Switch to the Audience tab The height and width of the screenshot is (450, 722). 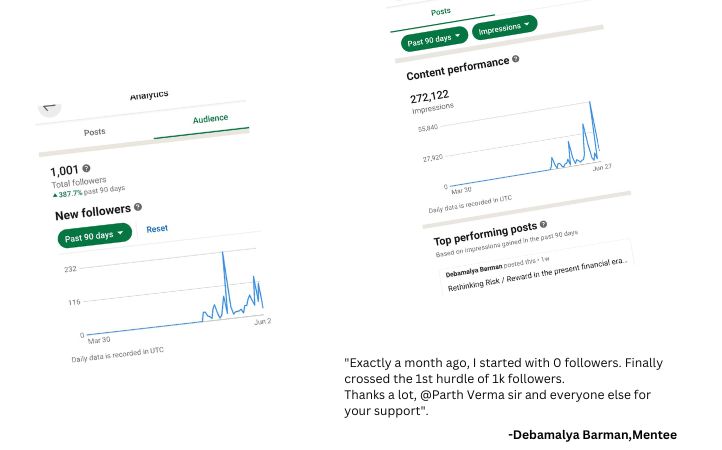tap(210, 119)
